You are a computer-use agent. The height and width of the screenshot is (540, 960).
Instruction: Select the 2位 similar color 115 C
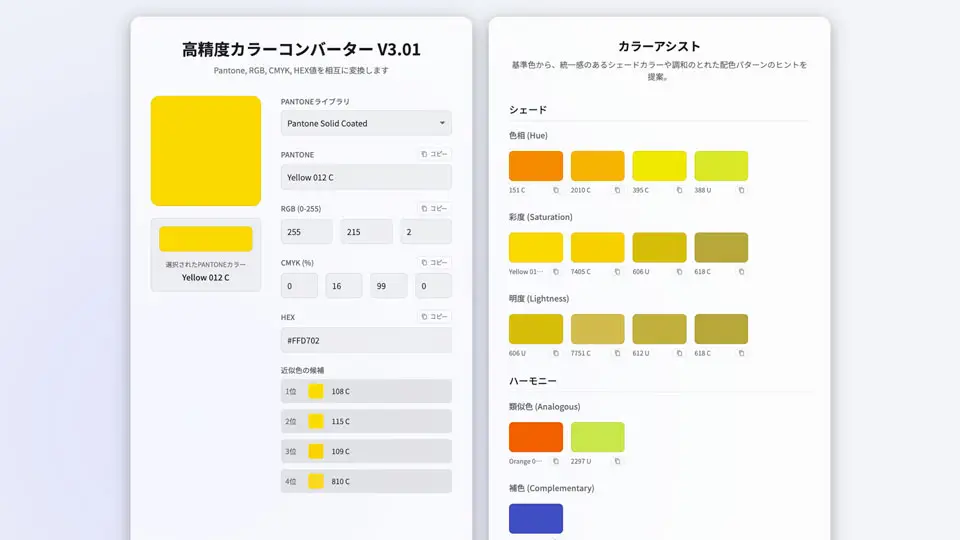tap(366, 421)
